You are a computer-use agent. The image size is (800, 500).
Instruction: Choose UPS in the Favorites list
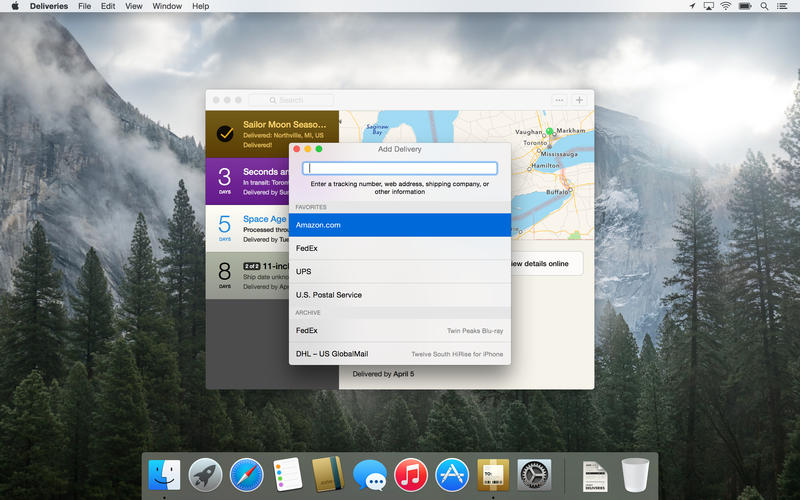(400, 271)
